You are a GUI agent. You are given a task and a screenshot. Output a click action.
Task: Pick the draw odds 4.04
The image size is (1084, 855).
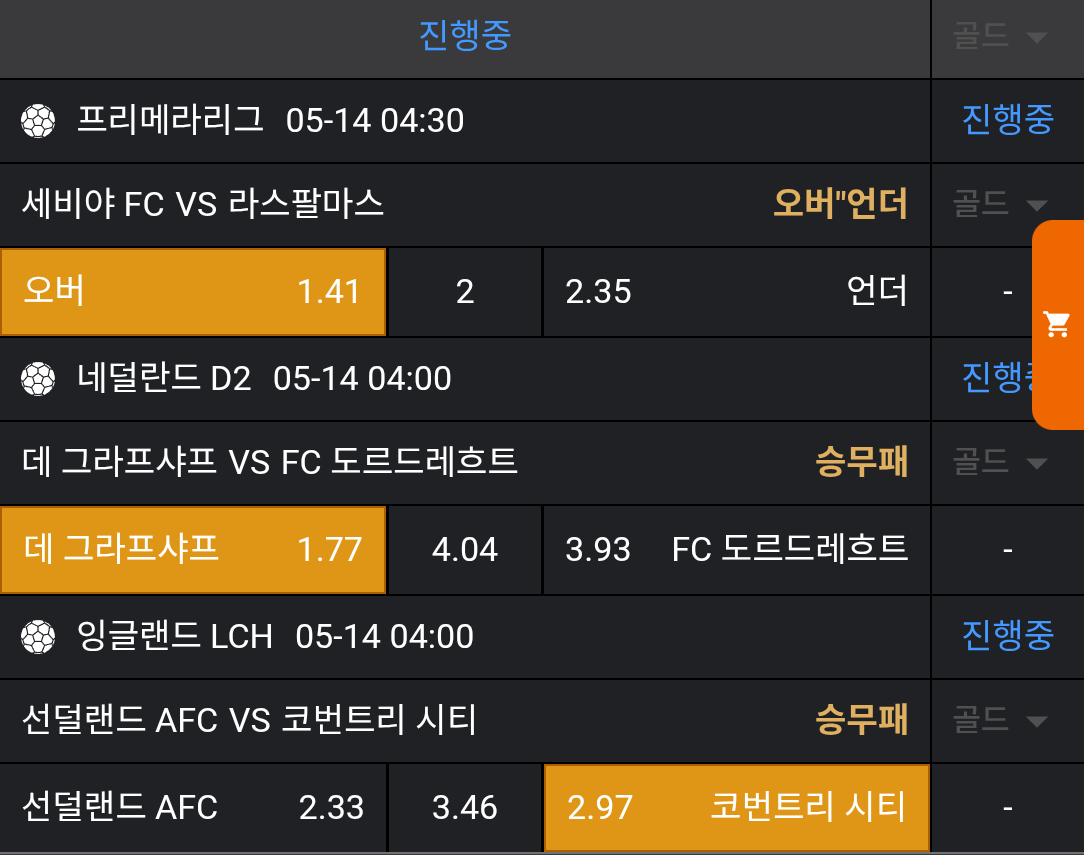point(465,549)
